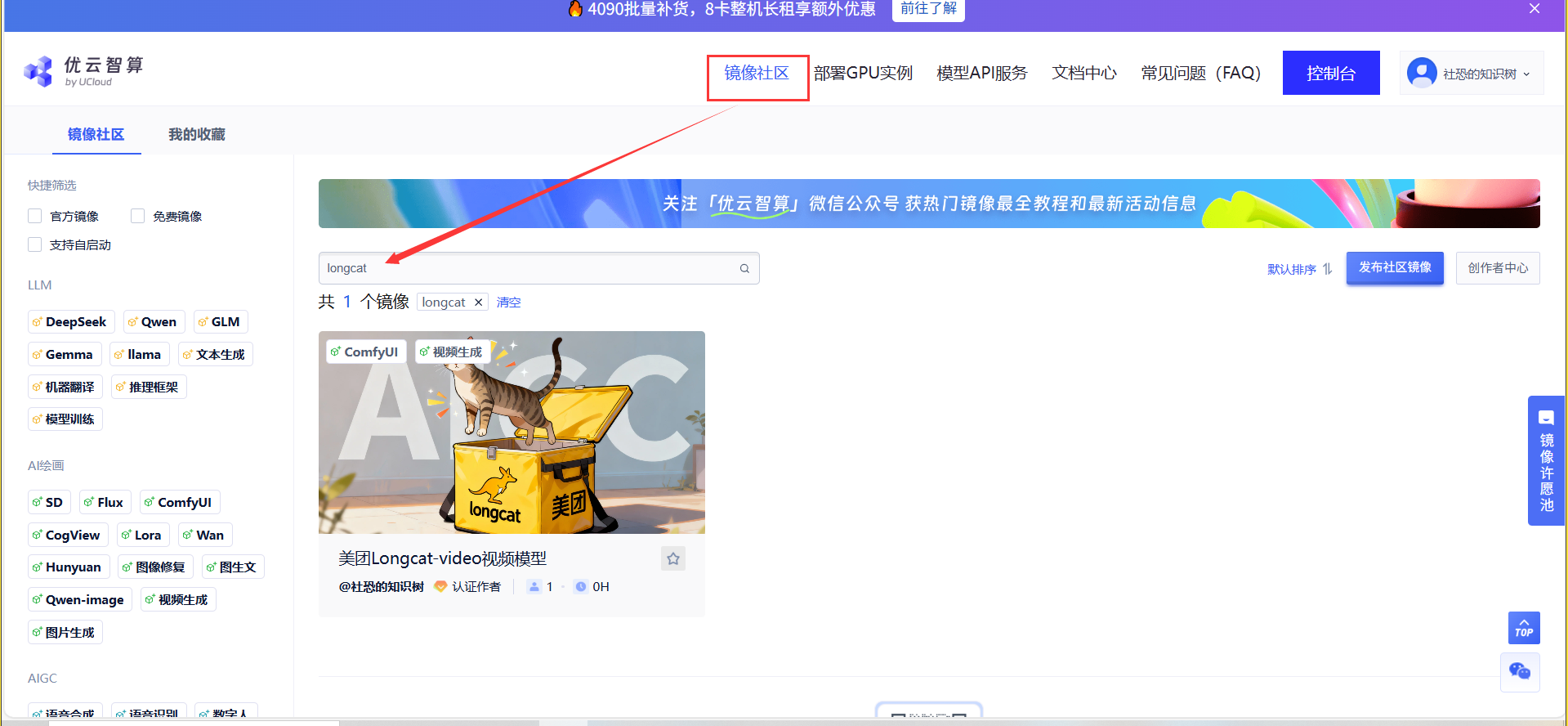Open the 创作者中心 button
The height and width of the screenshot is (726, 1568).
(1498, 267)
